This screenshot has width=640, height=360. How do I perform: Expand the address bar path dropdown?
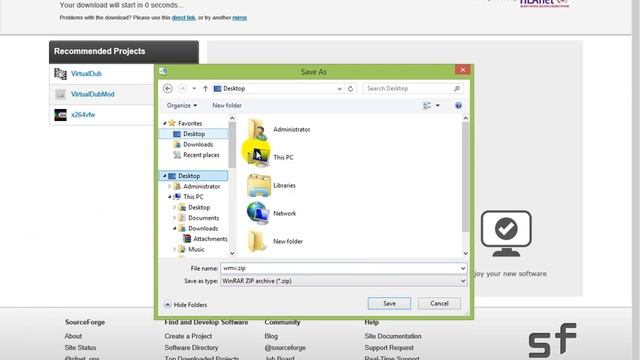339,89
